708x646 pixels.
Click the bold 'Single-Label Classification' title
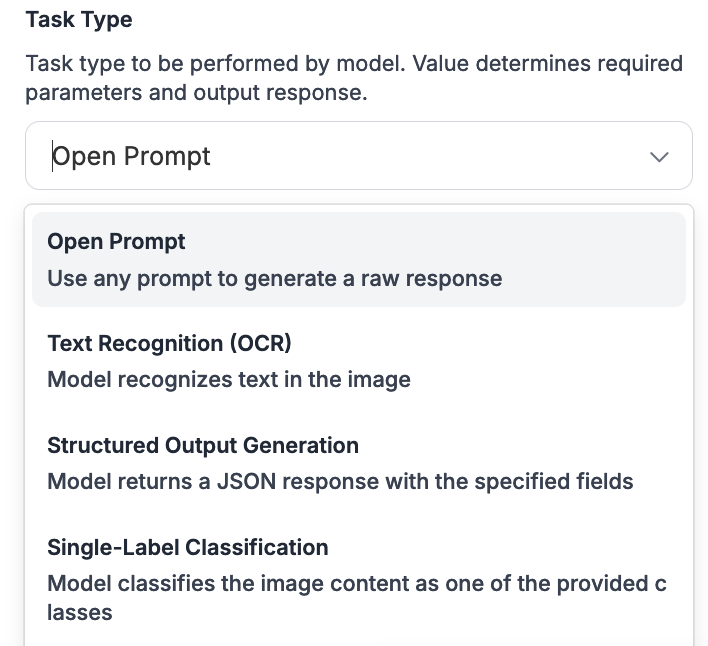click(x=187, y=547)
